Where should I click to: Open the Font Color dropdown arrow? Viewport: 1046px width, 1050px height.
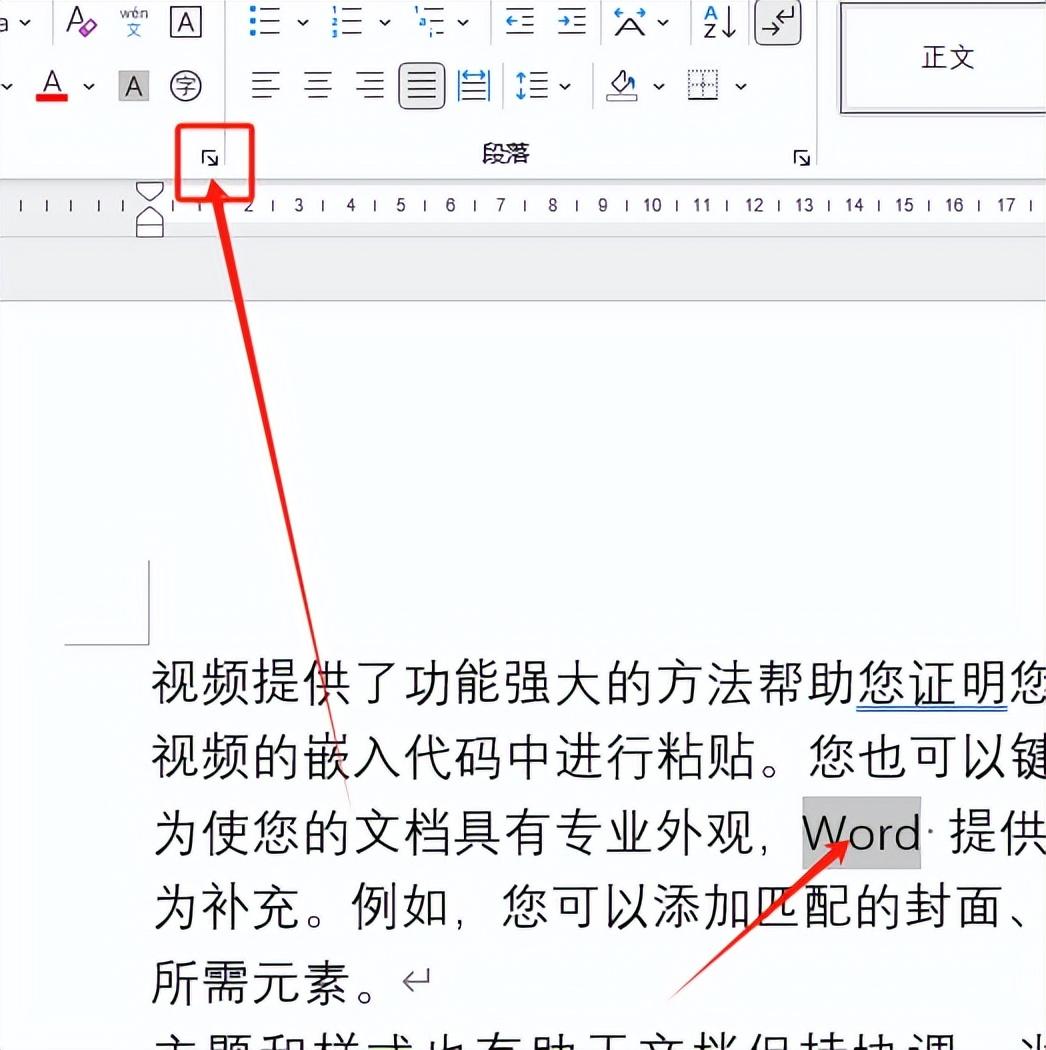pos(88,86)
